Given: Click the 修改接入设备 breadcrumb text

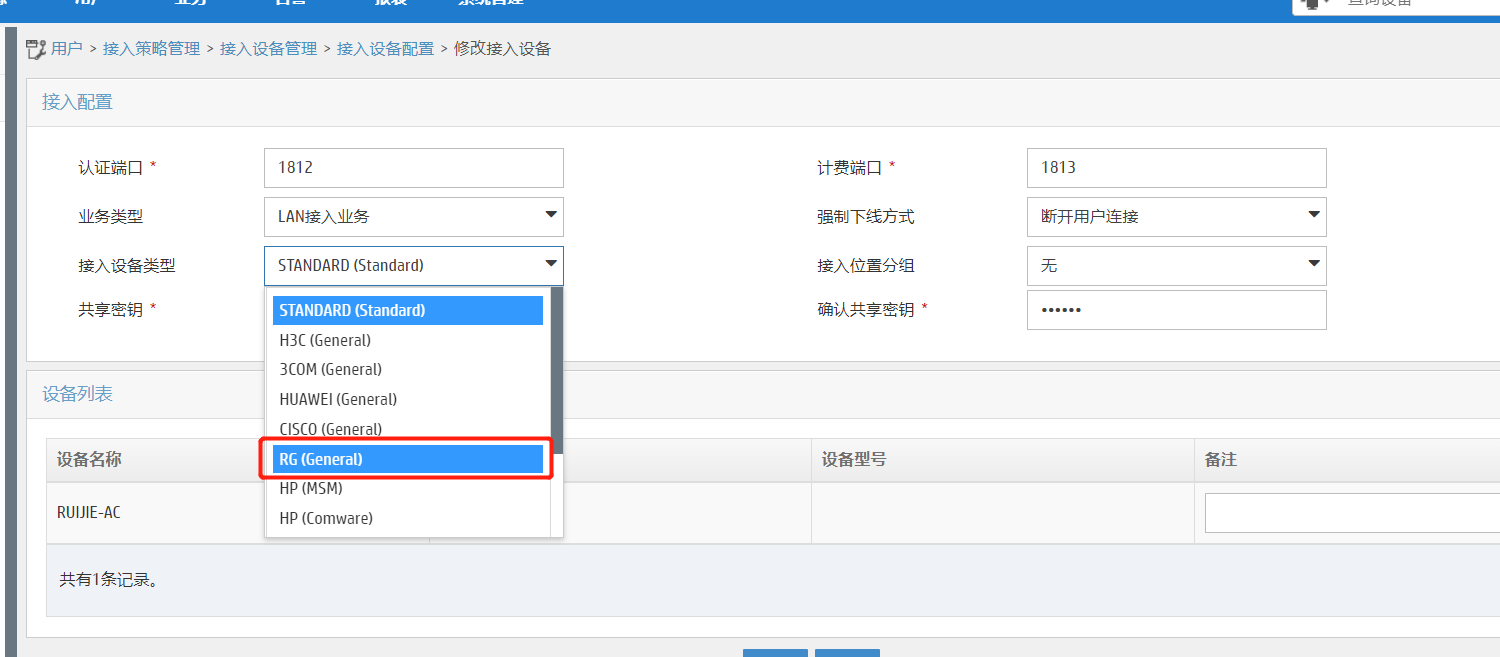Looking at the screenshot, I should coord(502,48).
